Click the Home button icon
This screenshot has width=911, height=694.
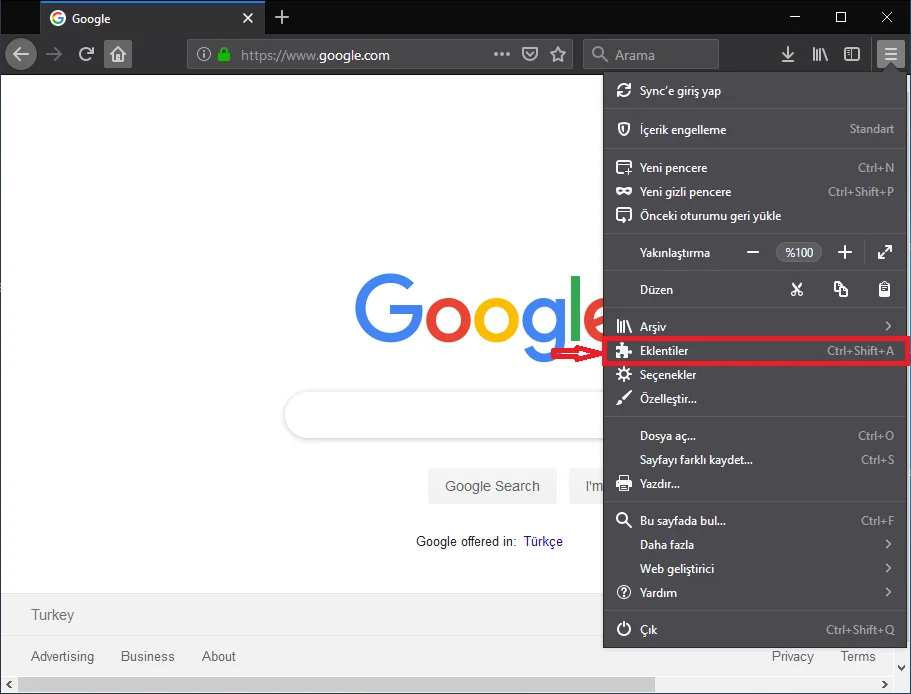click(x=118, y=54)
